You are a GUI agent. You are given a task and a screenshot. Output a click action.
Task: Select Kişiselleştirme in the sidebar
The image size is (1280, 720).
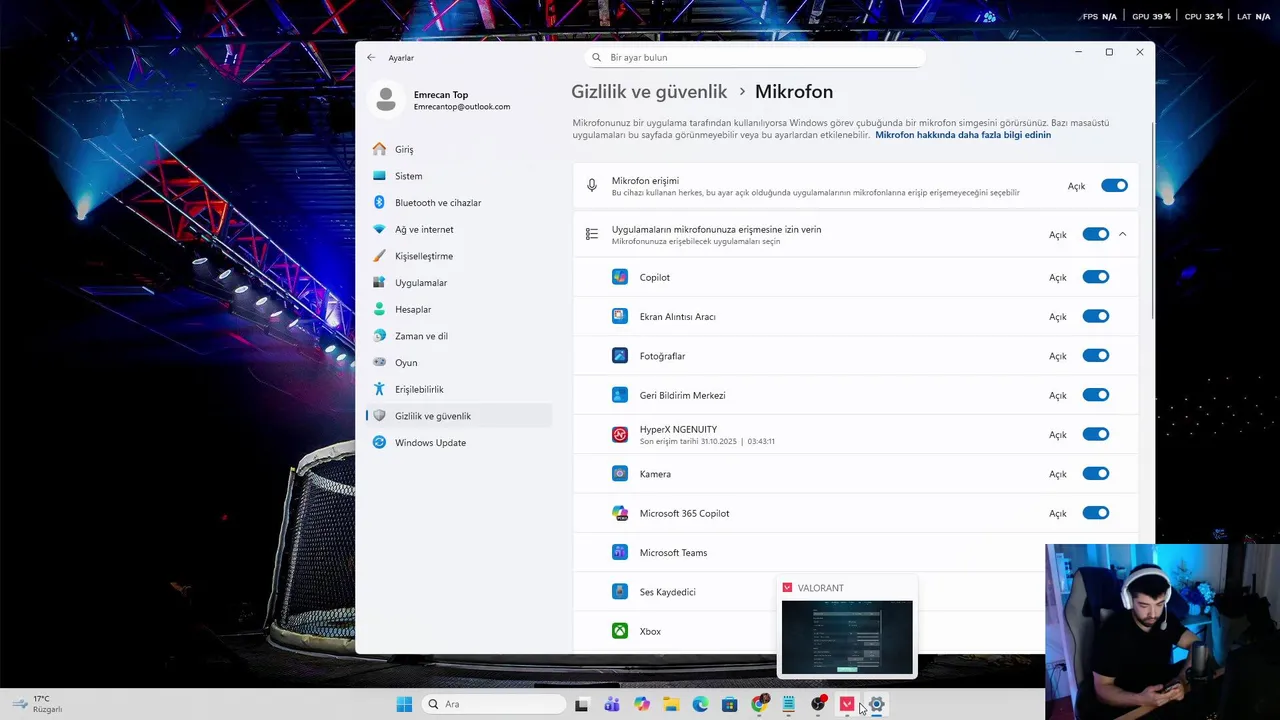[x=459, y=256]
